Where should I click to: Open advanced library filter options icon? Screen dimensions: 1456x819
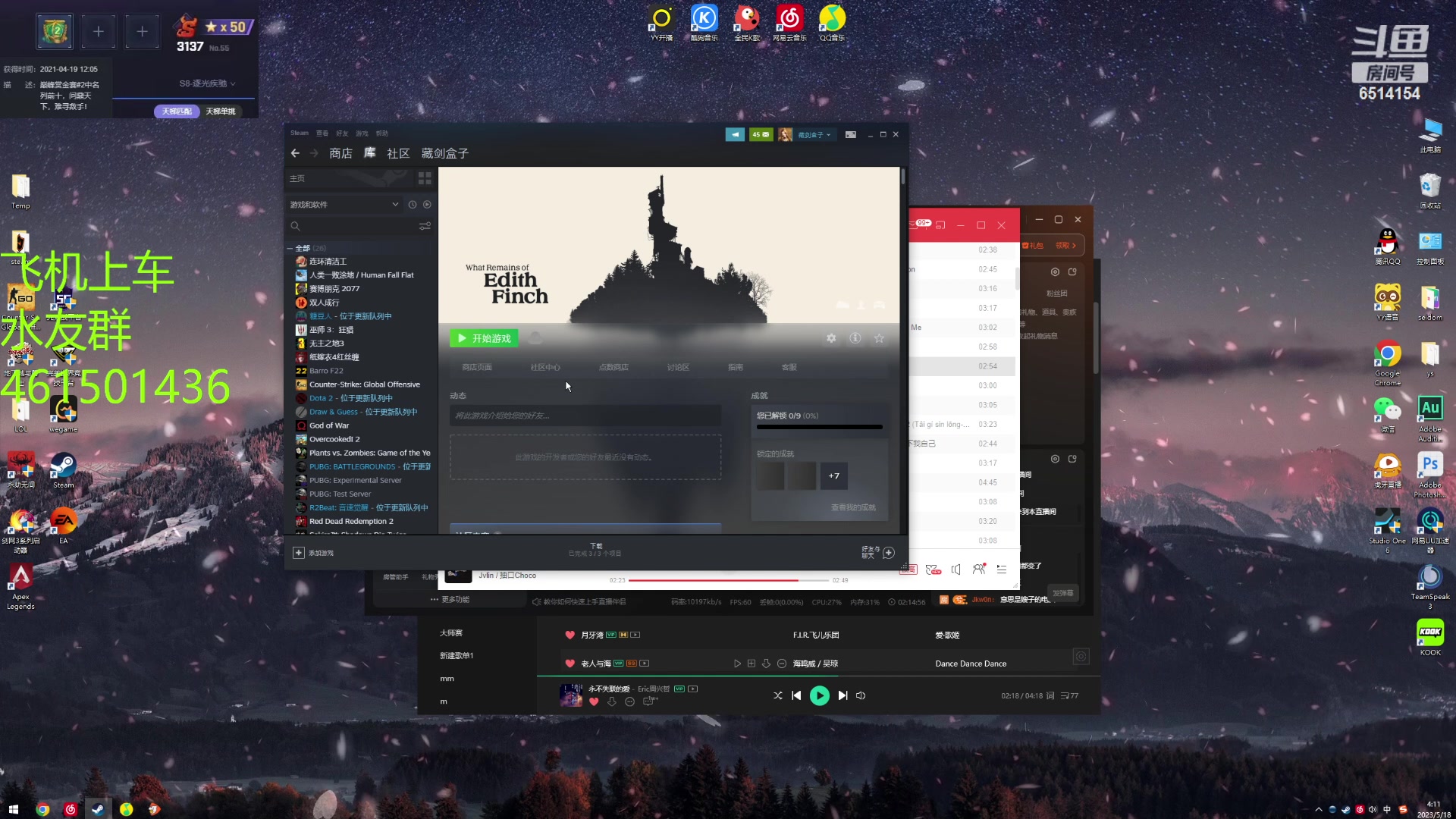pos(425,226)
